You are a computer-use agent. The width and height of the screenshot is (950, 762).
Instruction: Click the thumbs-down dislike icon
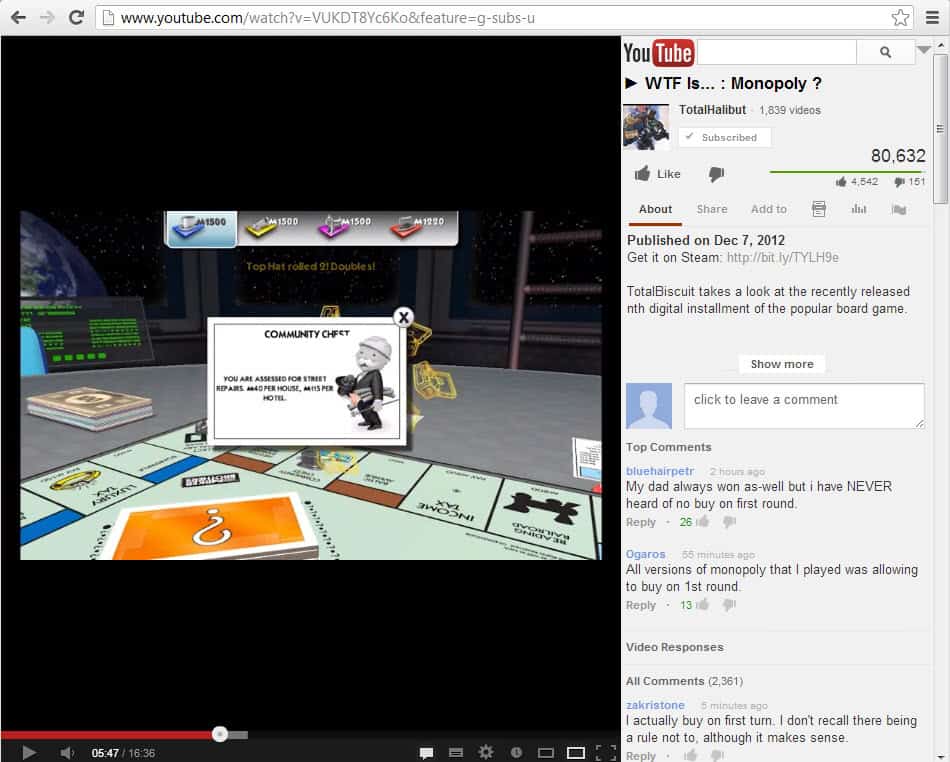click(716, 174)
